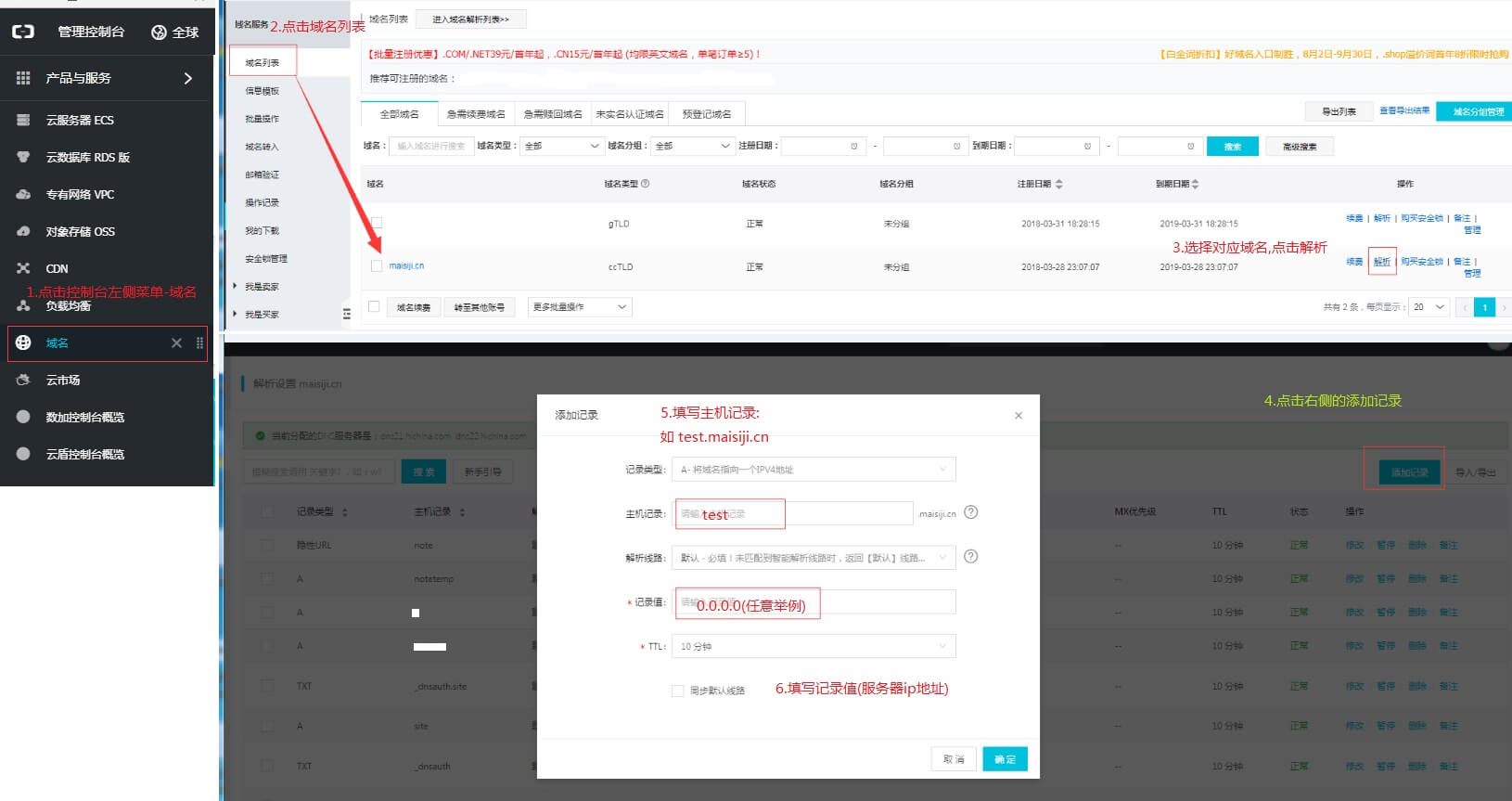Open 邮箱验证 in the left menu

pos(262,174)
